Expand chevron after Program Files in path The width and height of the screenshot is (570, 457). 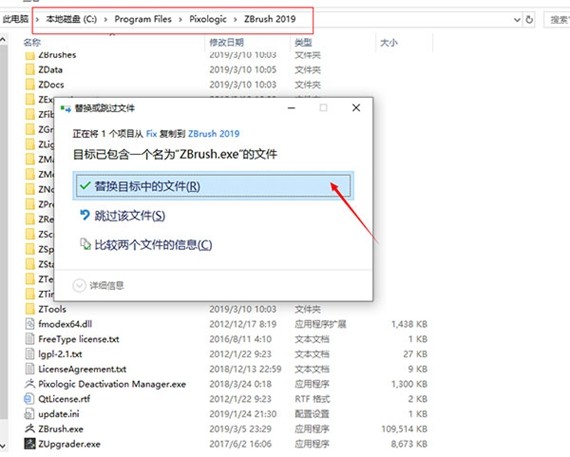[180, 20]
